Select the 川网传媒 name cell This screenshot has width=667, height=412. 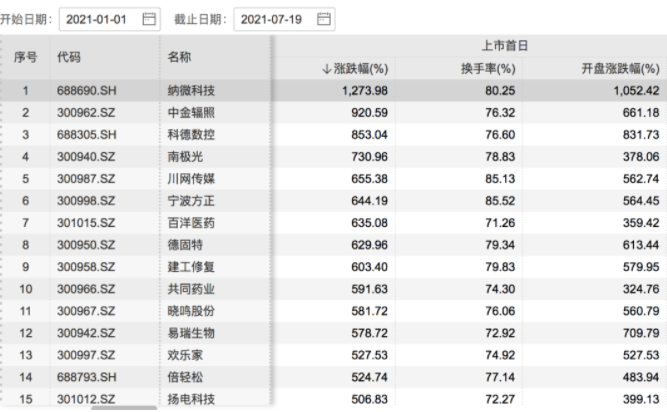(x=191, y=179)
